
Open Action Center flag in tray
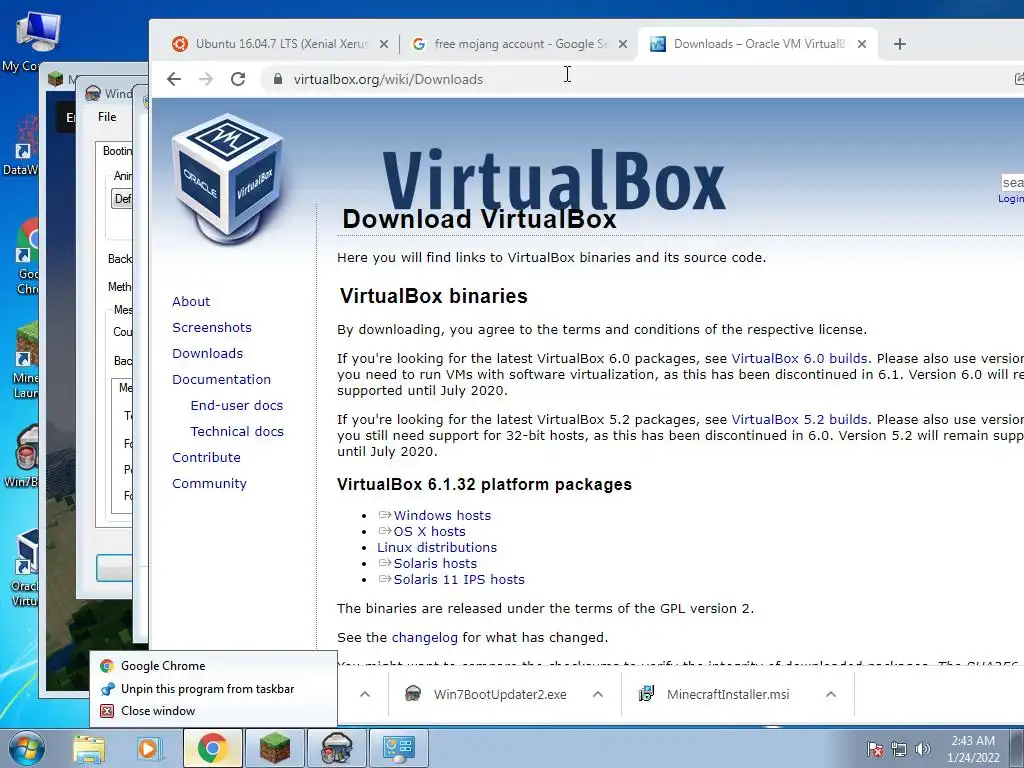875,749
